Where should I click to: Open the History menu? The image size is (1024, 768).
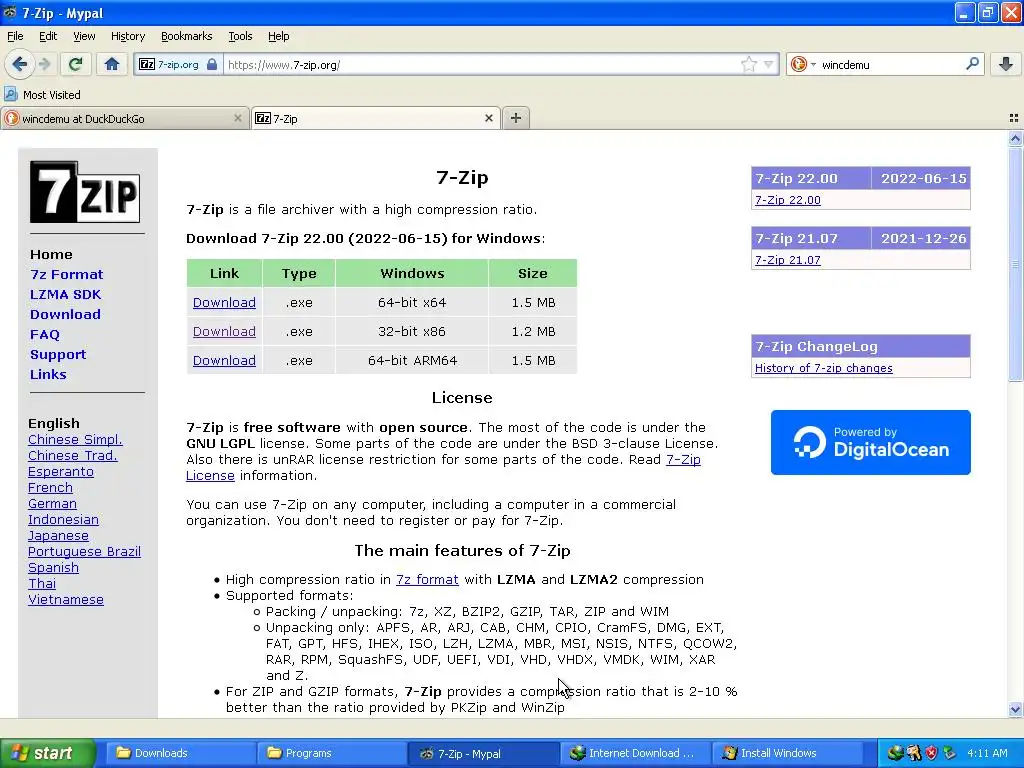(x=127, y=36)
